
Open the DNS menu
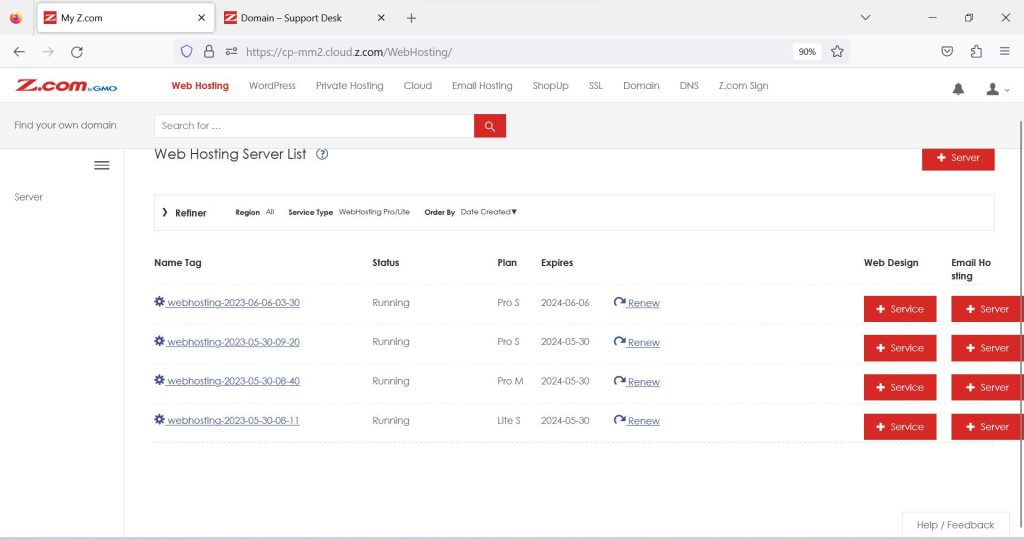click(689, 86)
